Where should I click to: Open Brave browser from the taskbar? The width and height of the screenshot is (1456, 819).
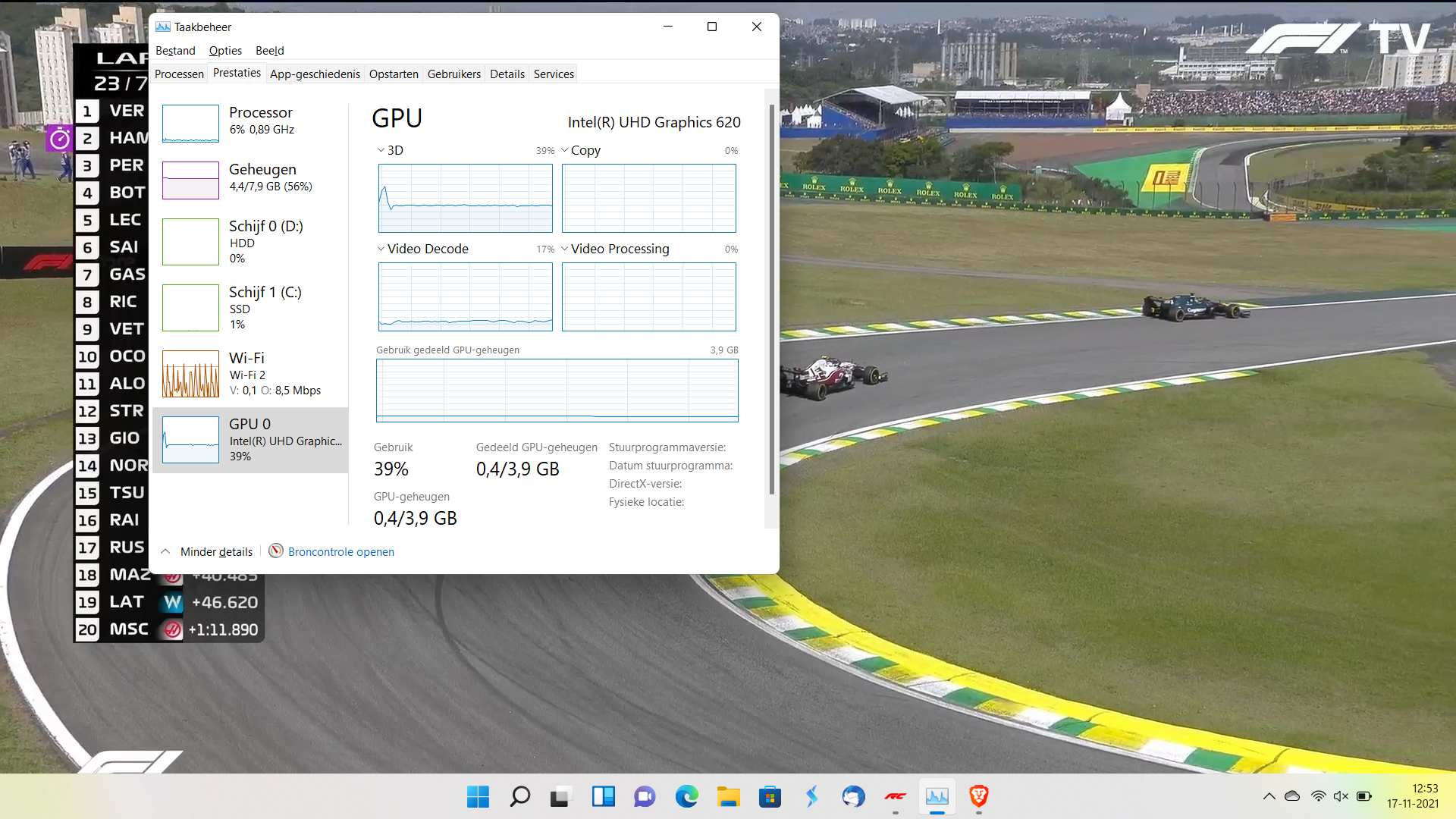[978, 797]
